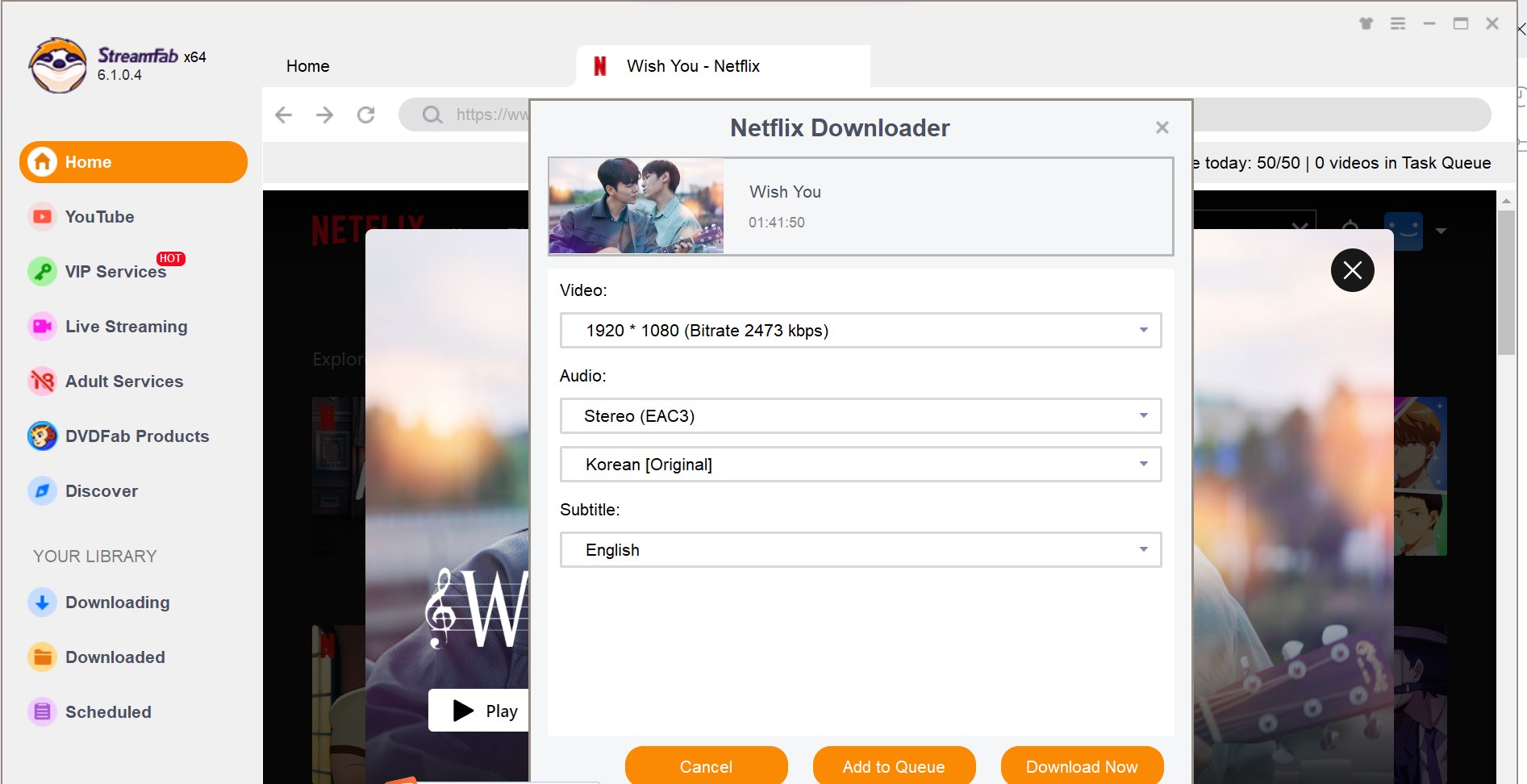This screenshot has width=1527, height=784.
Task: Click the Downloading arrow icon
Action: 42,603
